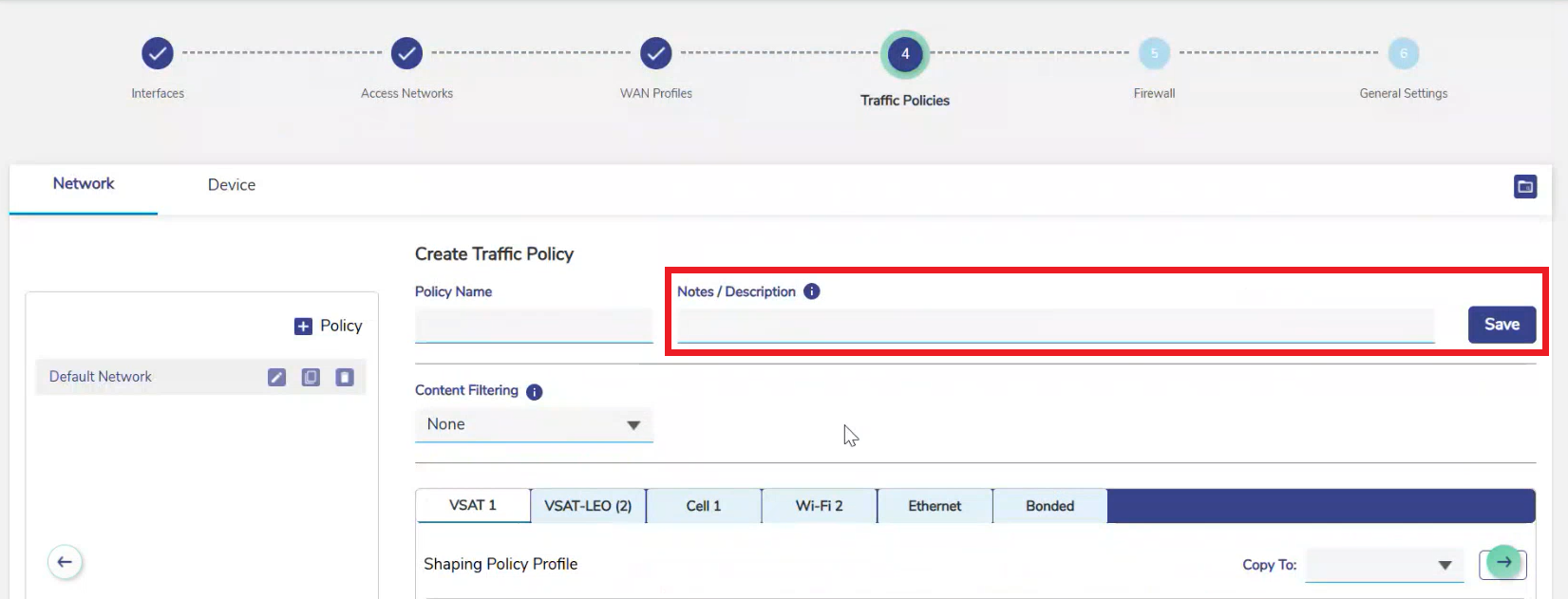Click the Notes / Description info icon

[812, 291]
